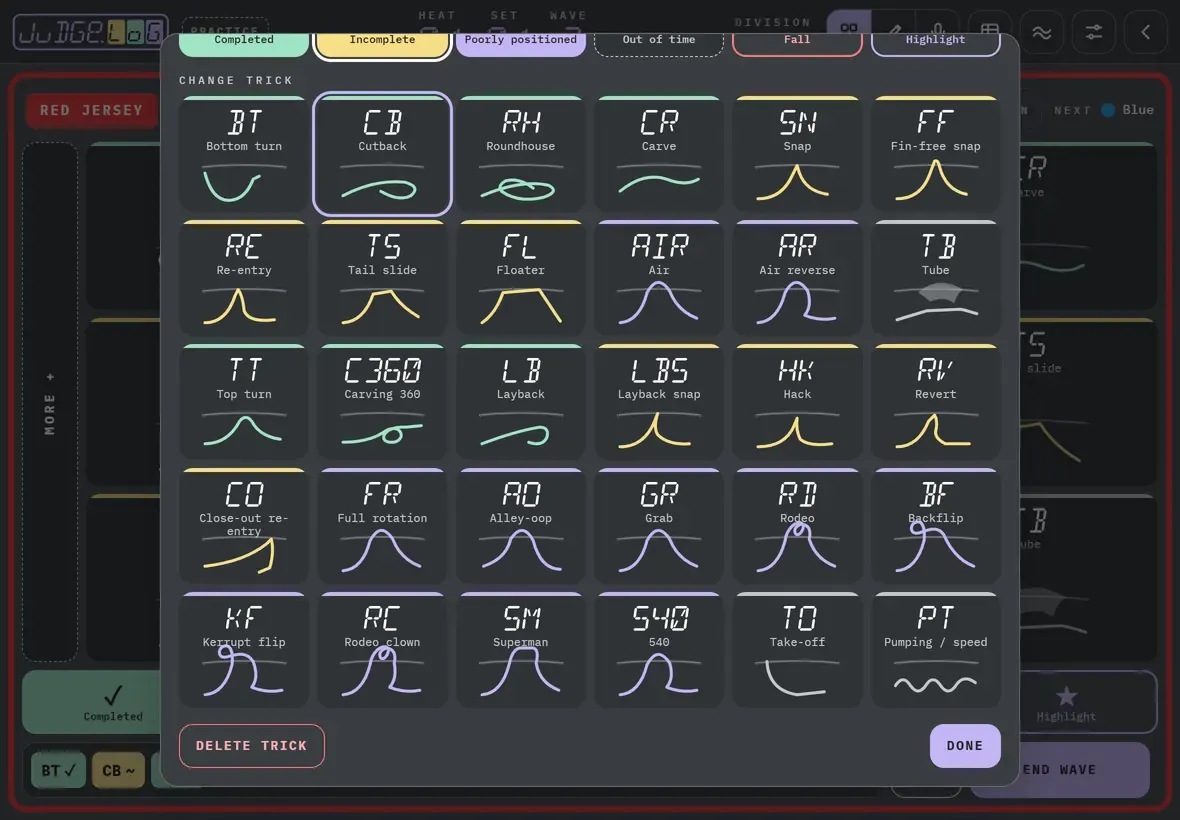This screenshot has width=1180, height=820.
Task: Select the Carving 360 trick tile
Action: point(382,402)
